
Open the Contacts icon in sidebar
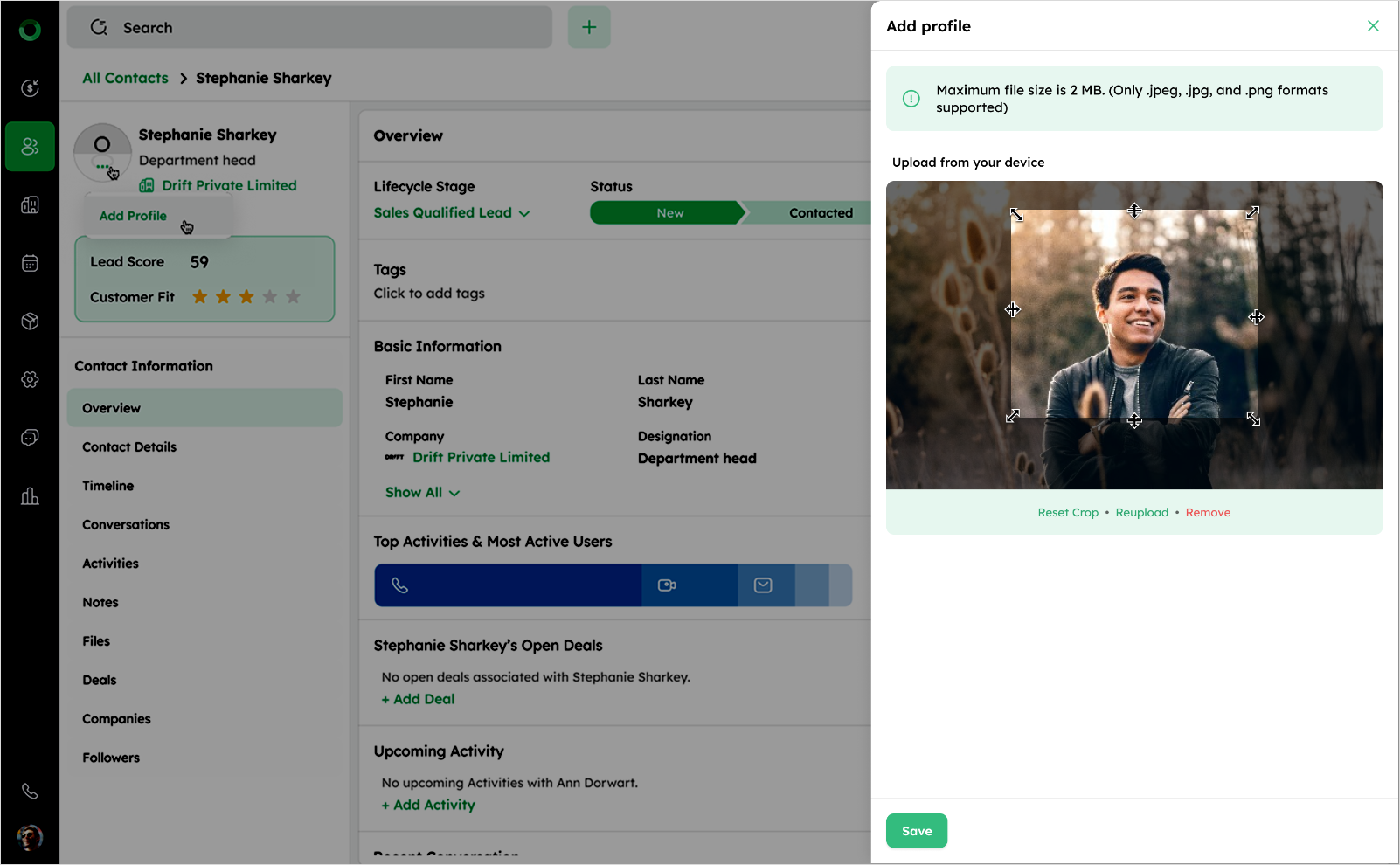click(30, 147)
